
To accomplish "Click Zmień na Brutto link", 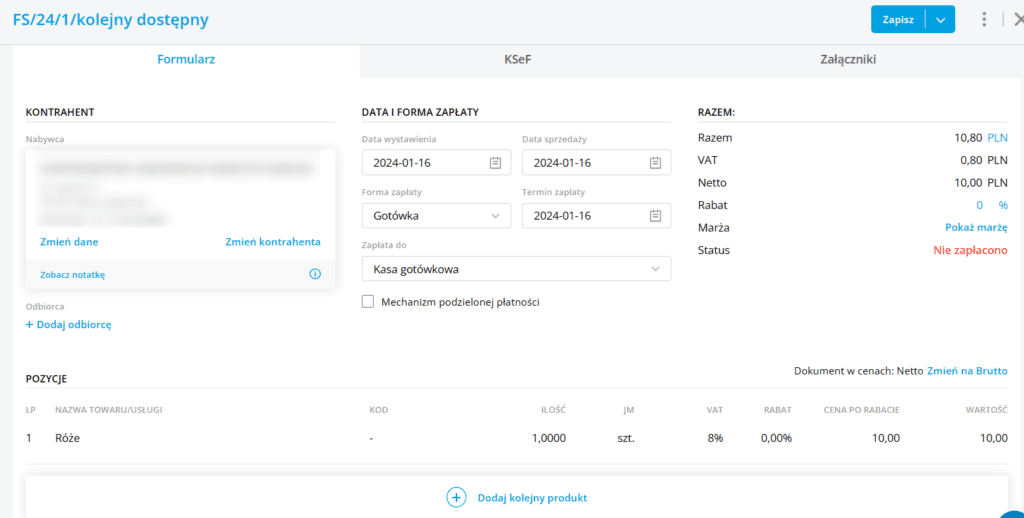I will [x=967, y=371].
